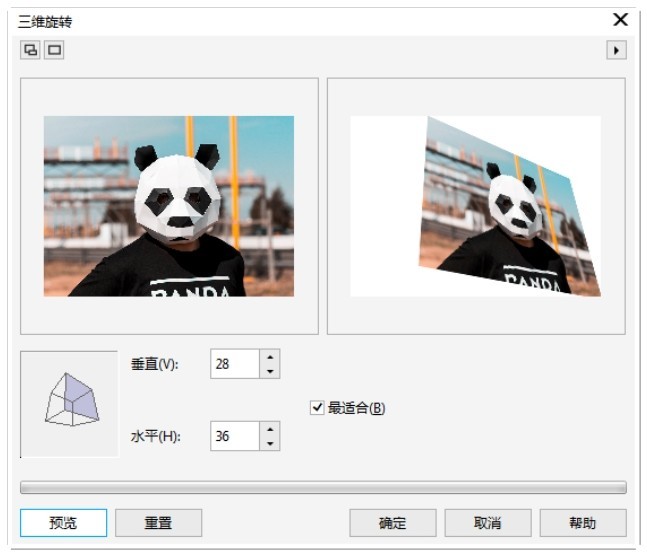Cancel with the 取消 button
Screen dimensions: 647x556
point(488,523)
